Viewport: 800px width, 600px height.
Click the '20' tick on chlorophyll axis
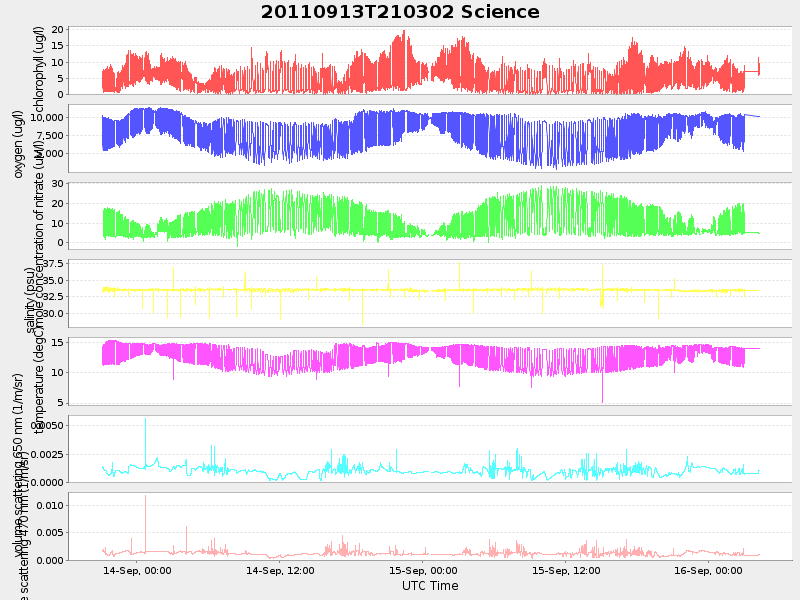coord(57,30)
